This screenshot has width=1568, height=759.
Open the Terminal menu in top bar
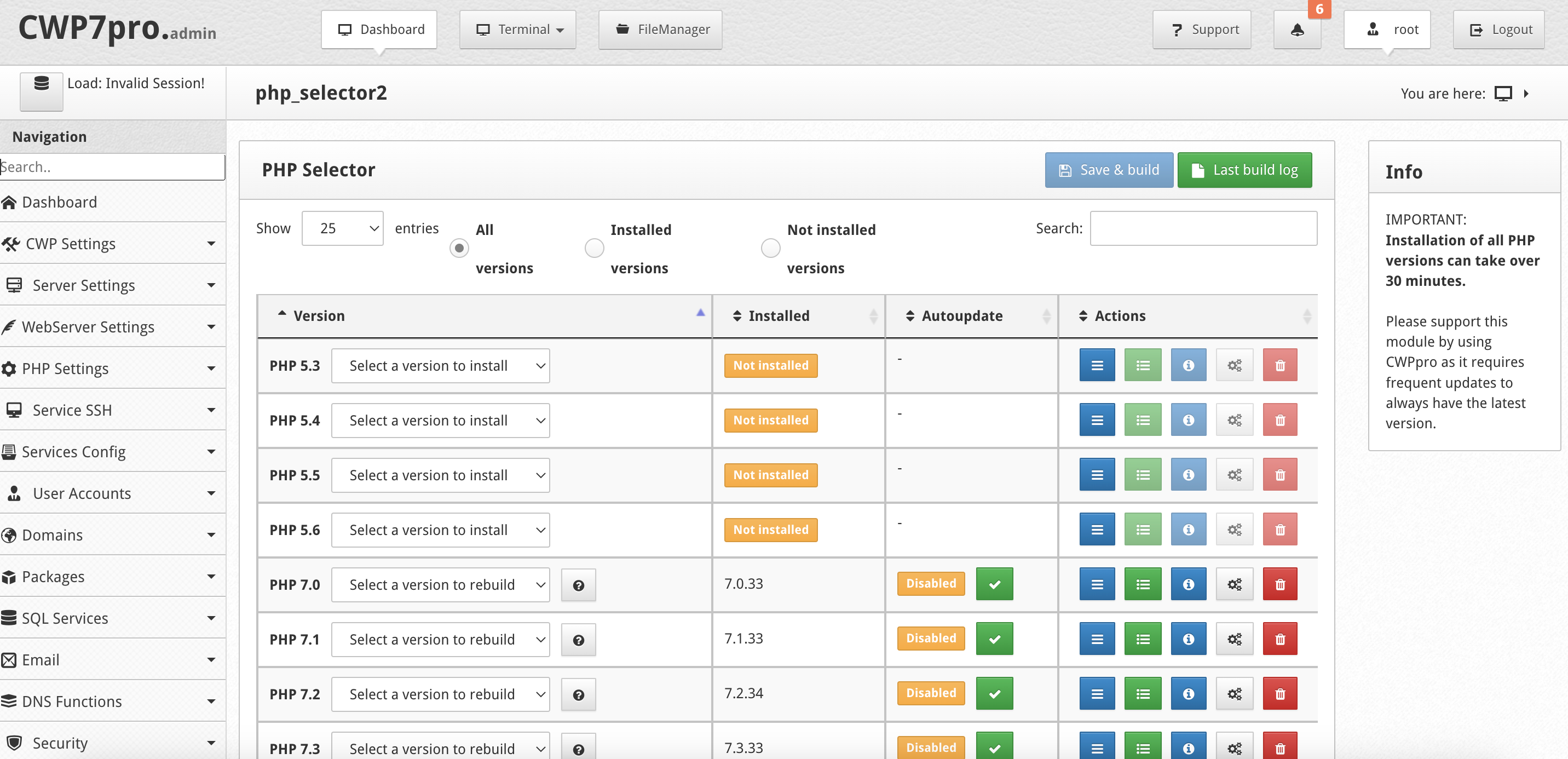tap(517, 30)
